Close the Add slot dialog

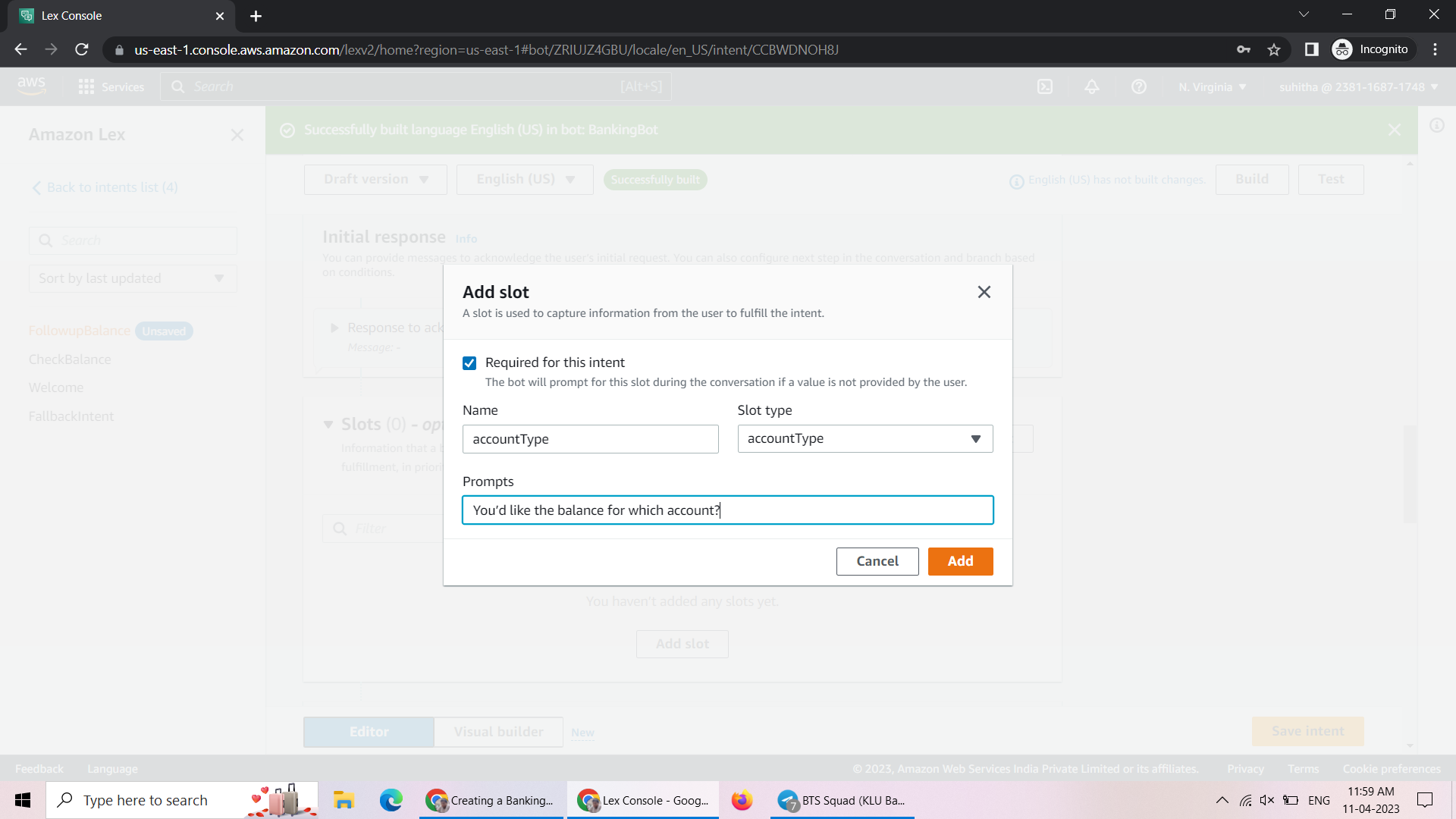pos(984,292)
